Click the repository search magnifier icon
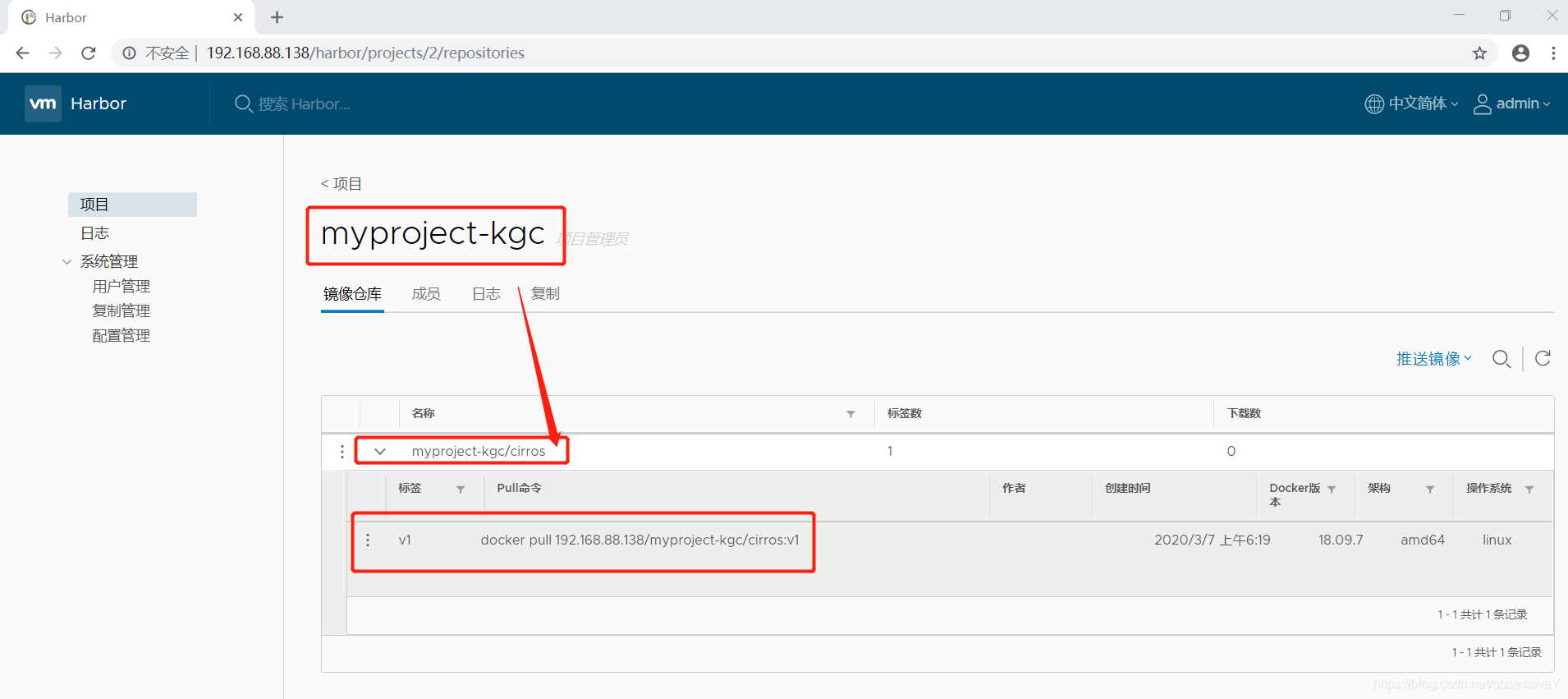The height and width of the screenshot is (699, 1568). click(1502, 359)
